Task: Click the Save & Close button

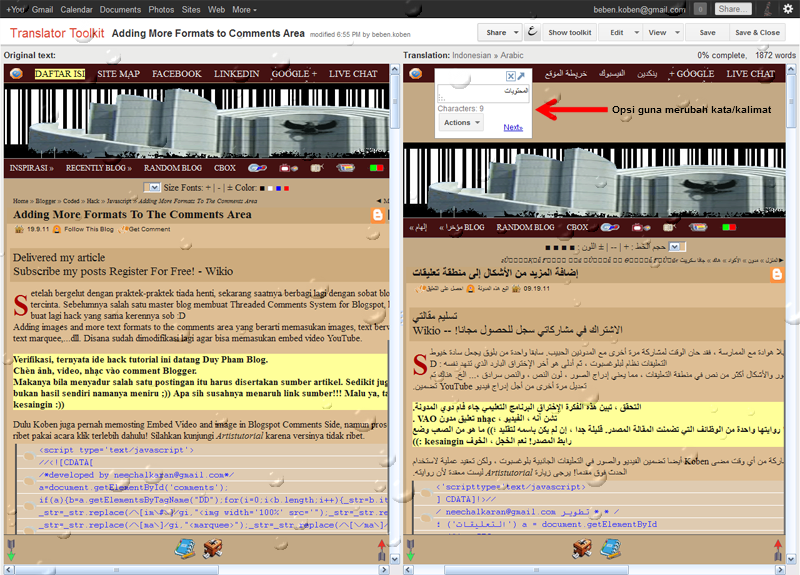Action: click(x=757, y=32)
